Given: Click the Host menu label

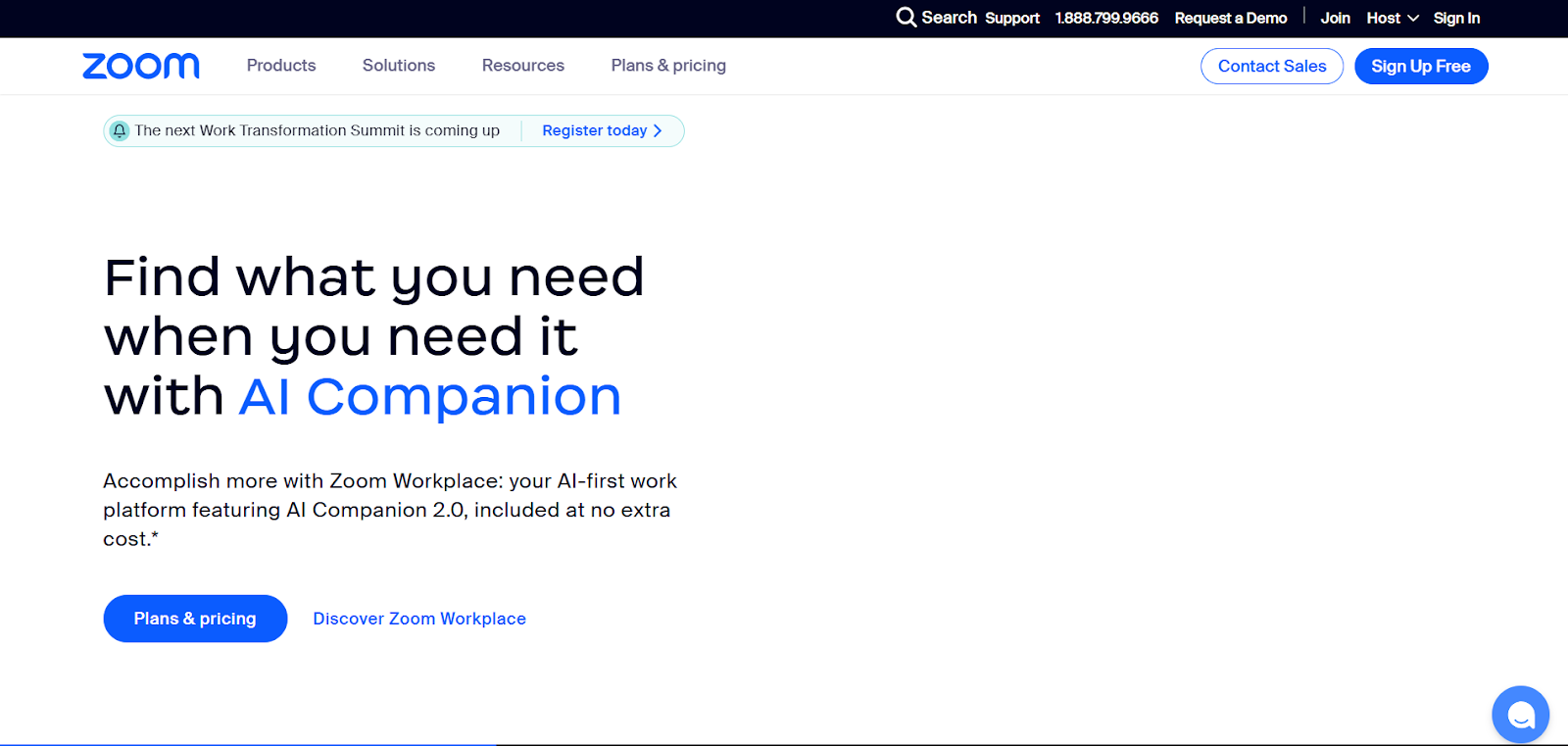Looking at the screenshot, I should tap(1383, 19).
